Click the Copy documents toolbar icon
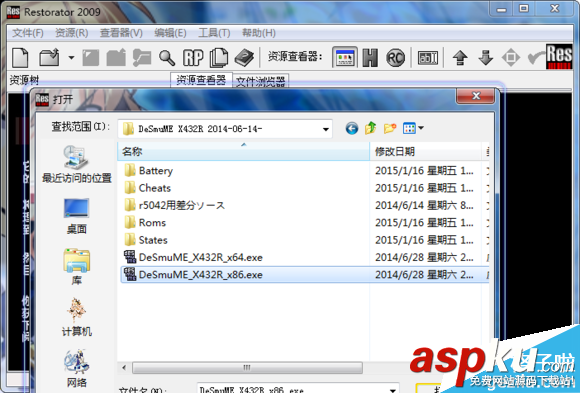The image size is (580, 393). pos(193,58)
